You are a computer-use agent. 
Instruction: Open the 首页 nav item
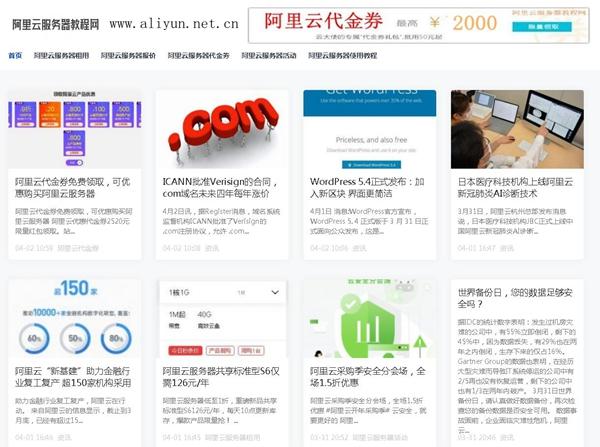(x=15, y=55)
